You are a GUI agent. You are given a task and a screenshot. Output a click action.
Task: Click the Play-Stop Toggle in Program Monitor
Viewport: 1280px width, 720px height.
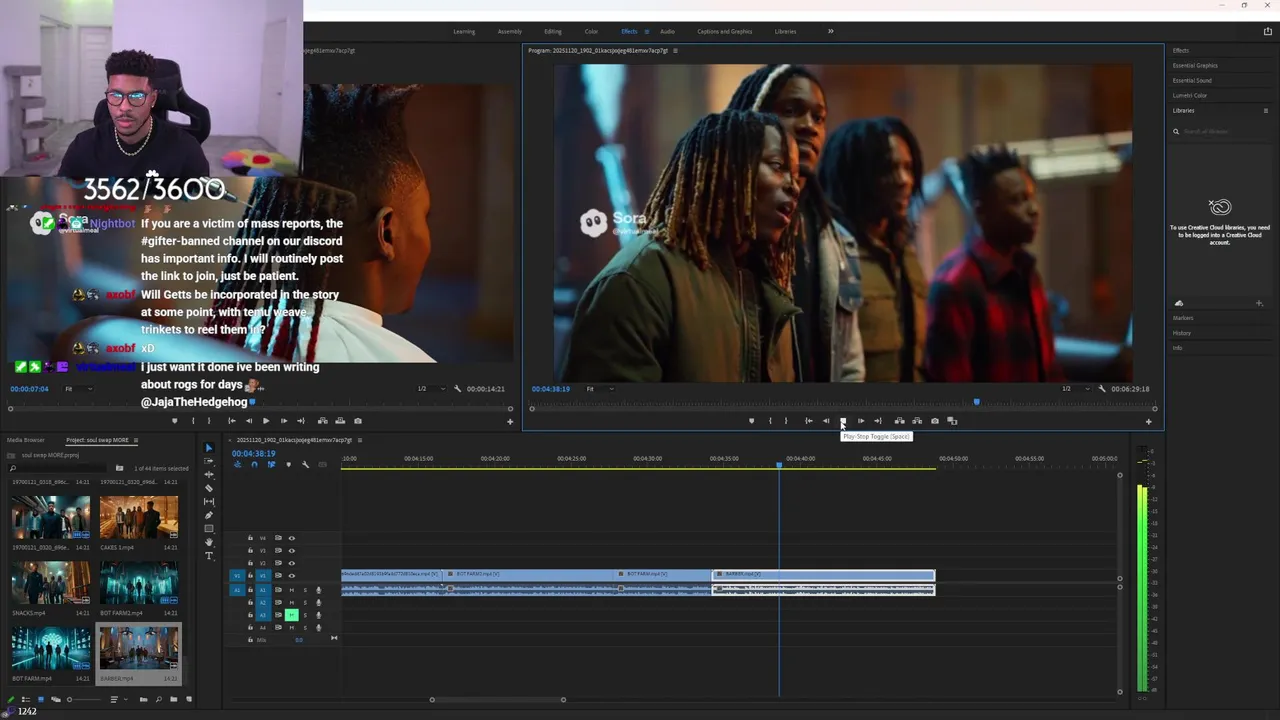(843, 421)
